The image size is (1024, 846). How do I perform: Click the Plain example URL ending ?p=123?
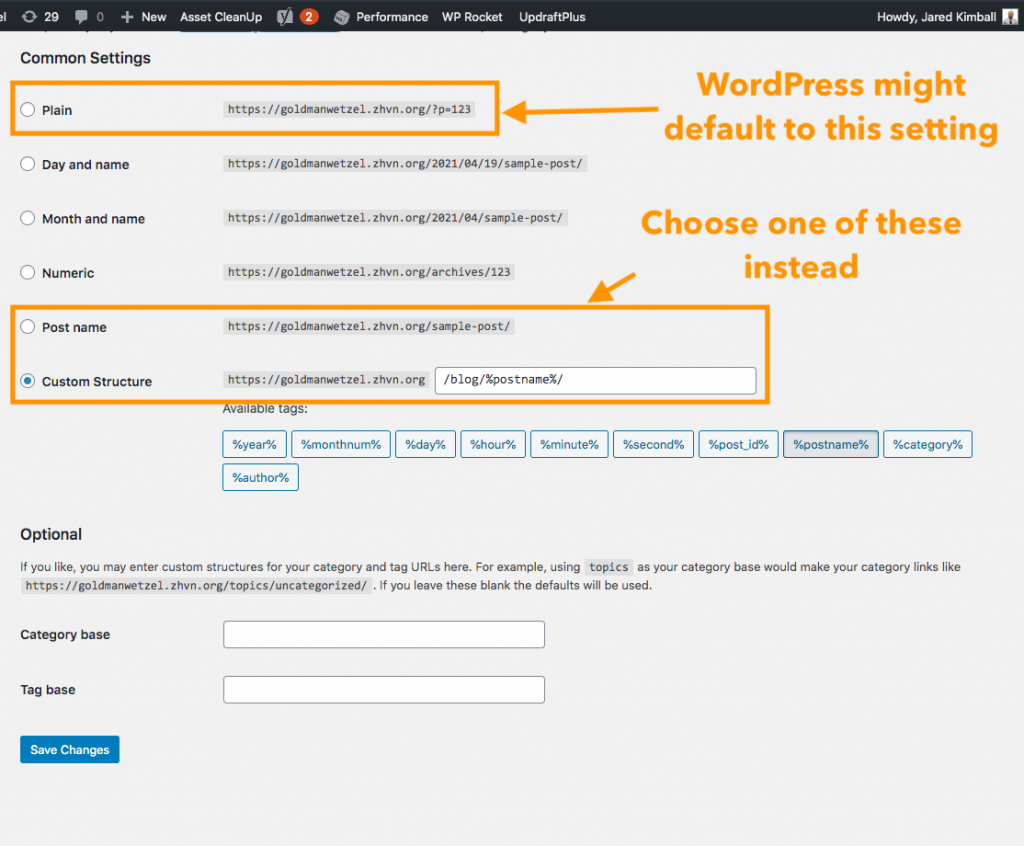(349, 109)
